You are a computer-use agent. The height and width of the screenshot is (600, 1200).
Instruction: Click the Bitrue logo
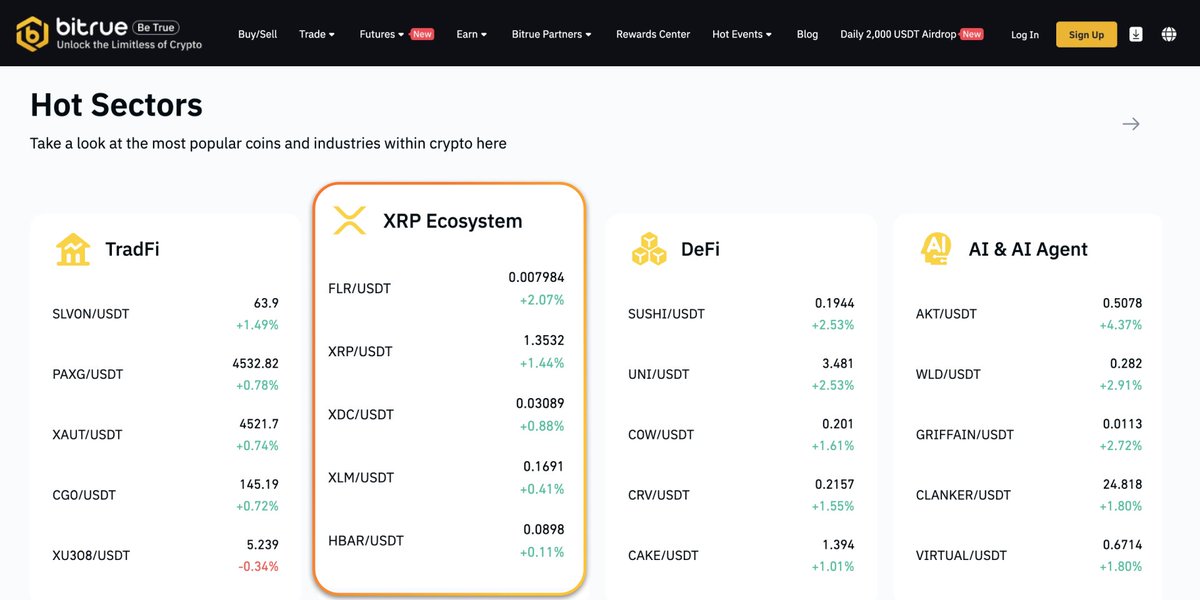click(110, 33)
